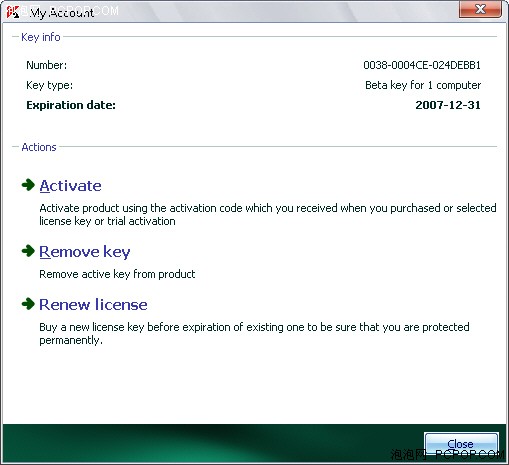Click the Actions section heading
This screenshot has width=509, height=465.
point(39,147)
